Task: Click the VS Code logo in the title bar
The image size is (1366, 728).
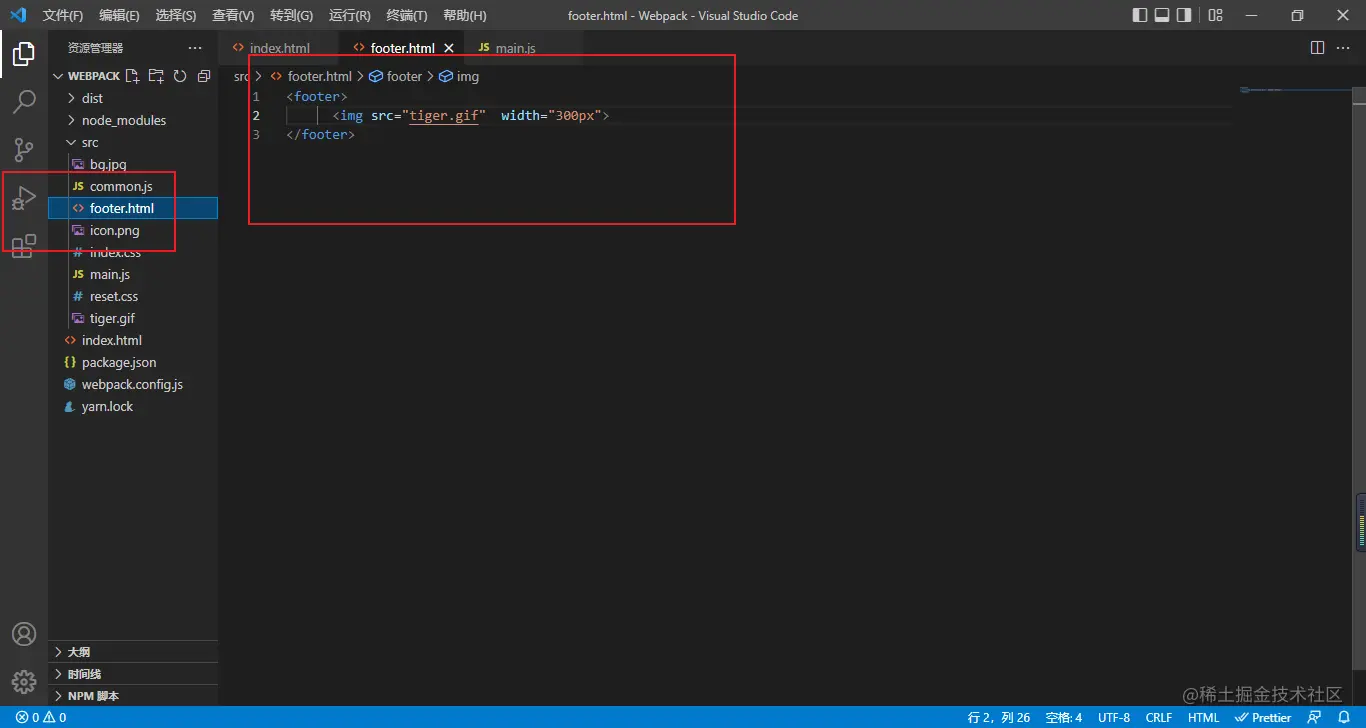Action: (17, 15)
